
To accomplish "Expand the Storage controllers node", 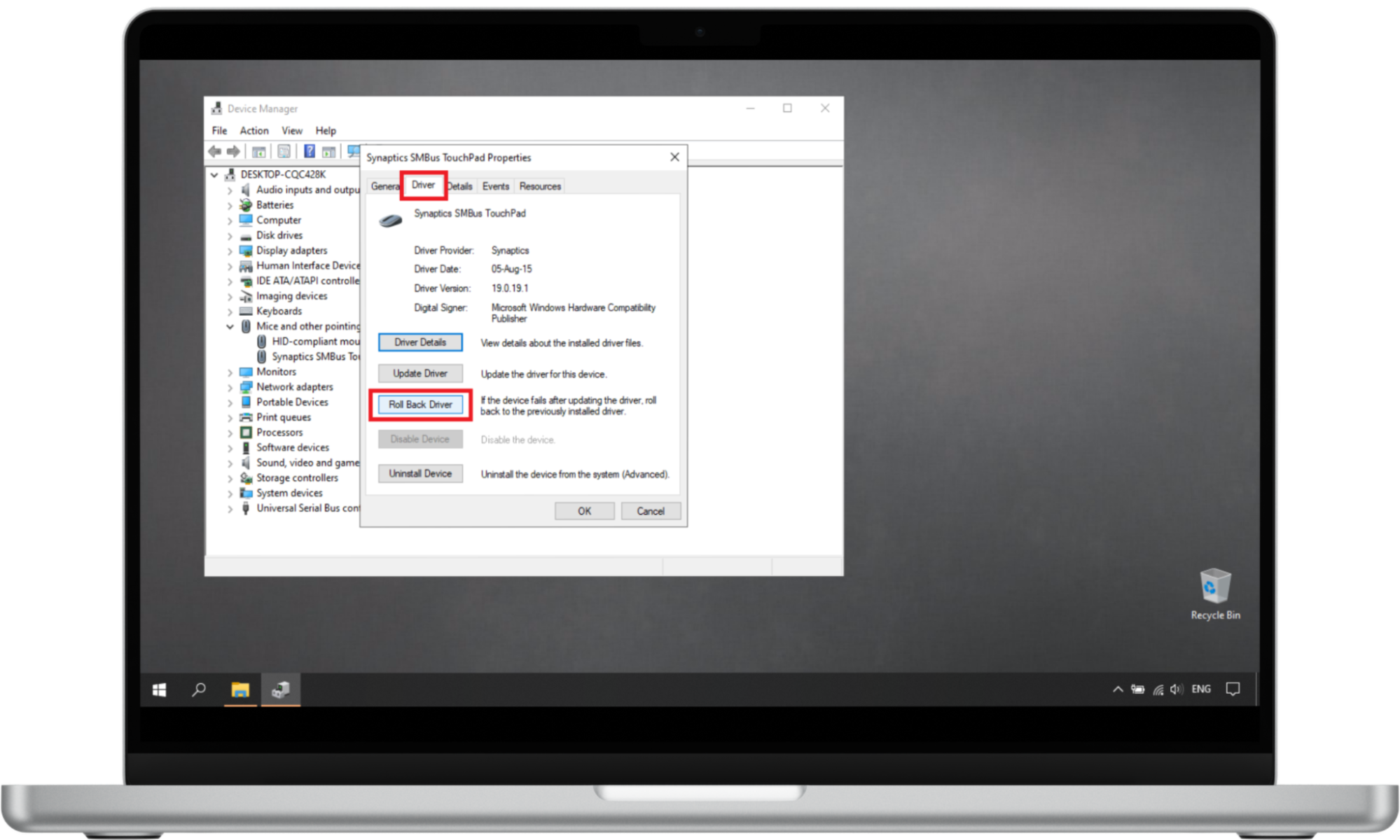I will 230,478.
